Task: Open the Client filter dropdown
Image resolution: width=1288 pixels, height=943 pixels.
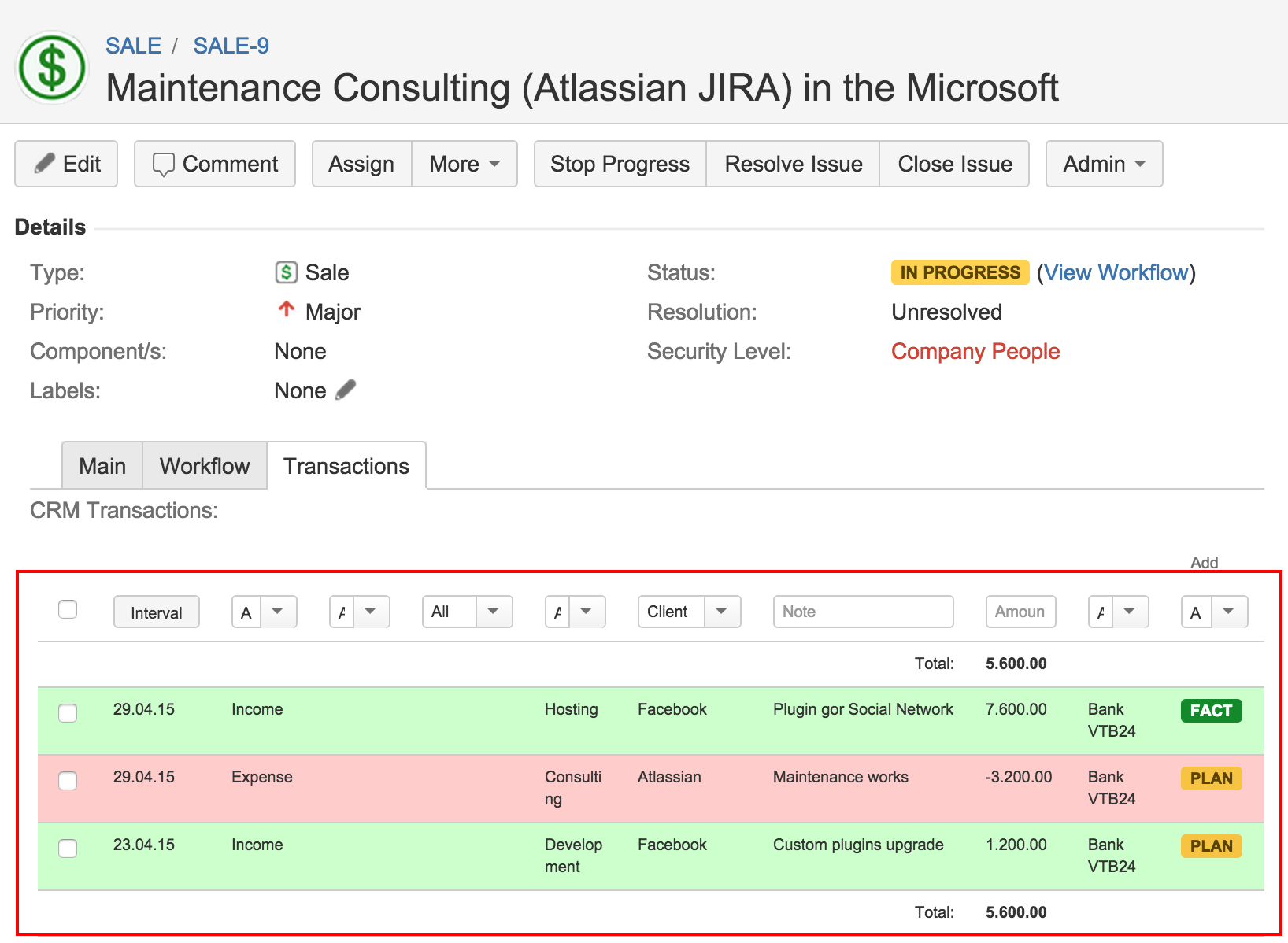Action: click(689, 612)
